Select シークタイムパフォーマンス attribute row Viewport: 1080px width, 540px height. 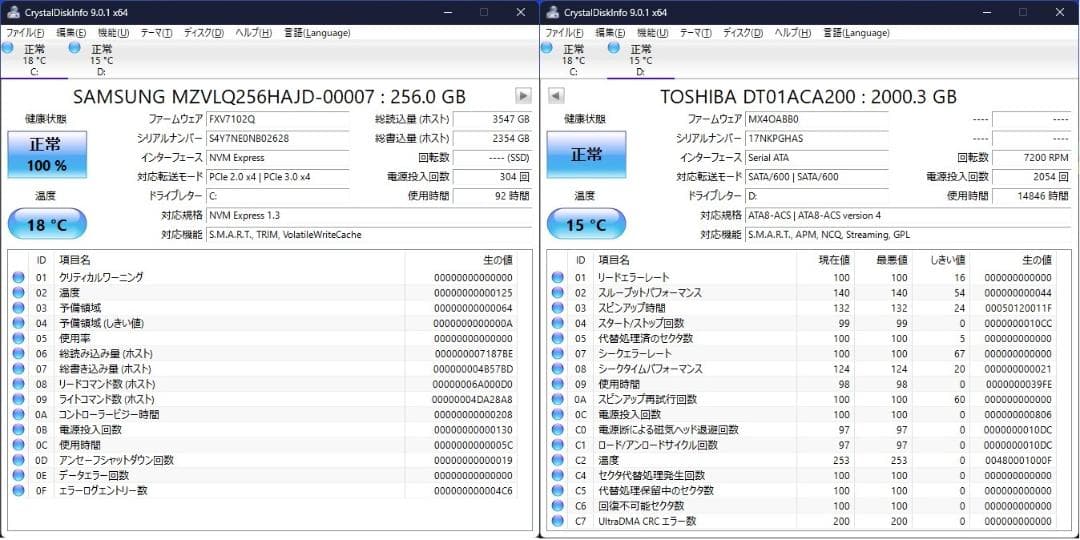(802, 368)
